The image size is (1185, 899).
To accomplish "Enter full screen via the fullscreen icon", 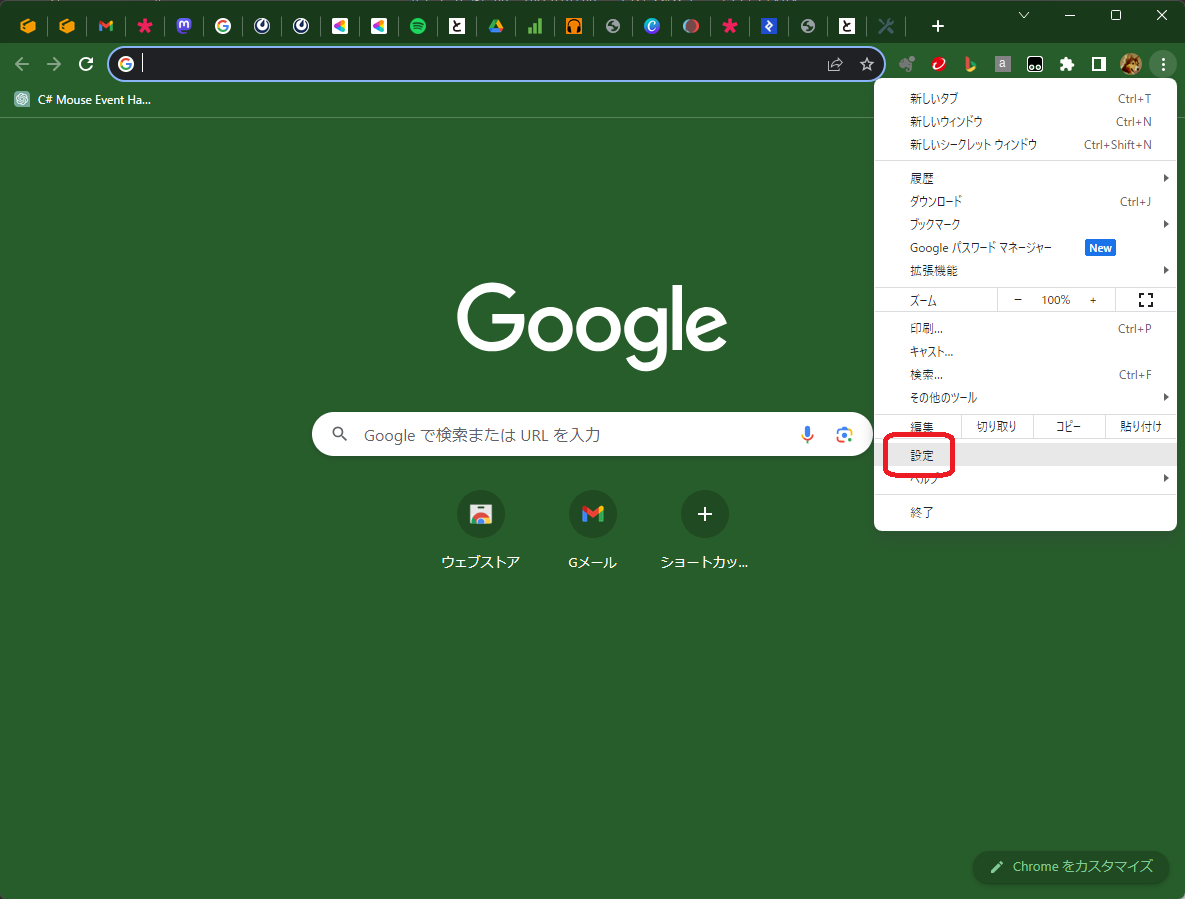I will [x=1146, y=299].
